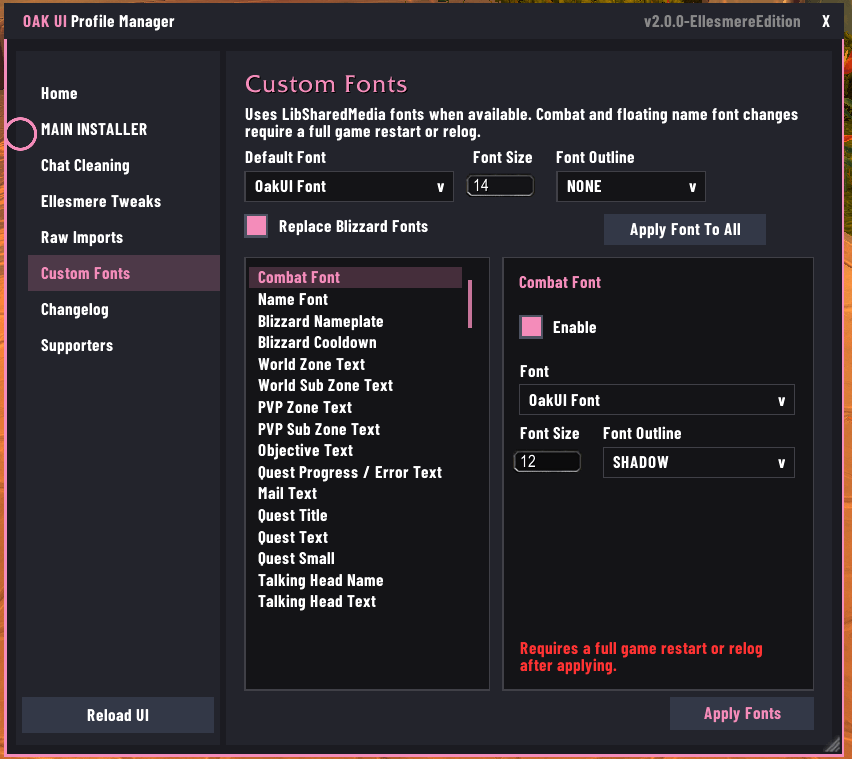Toggle the Combat Font Enable checkbox
852x759 pixels.
point(531,327)
